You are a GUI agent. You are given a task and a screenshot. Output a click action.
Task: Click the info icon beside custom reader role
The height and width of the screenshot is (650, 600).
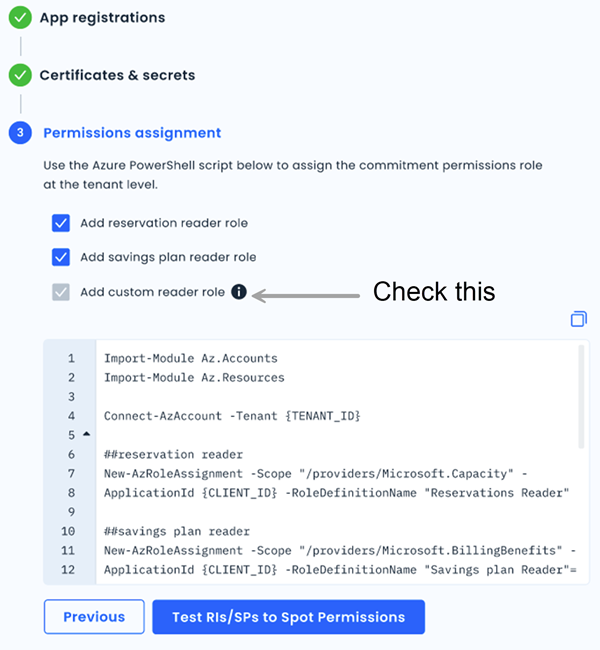(x=239, y=292)
